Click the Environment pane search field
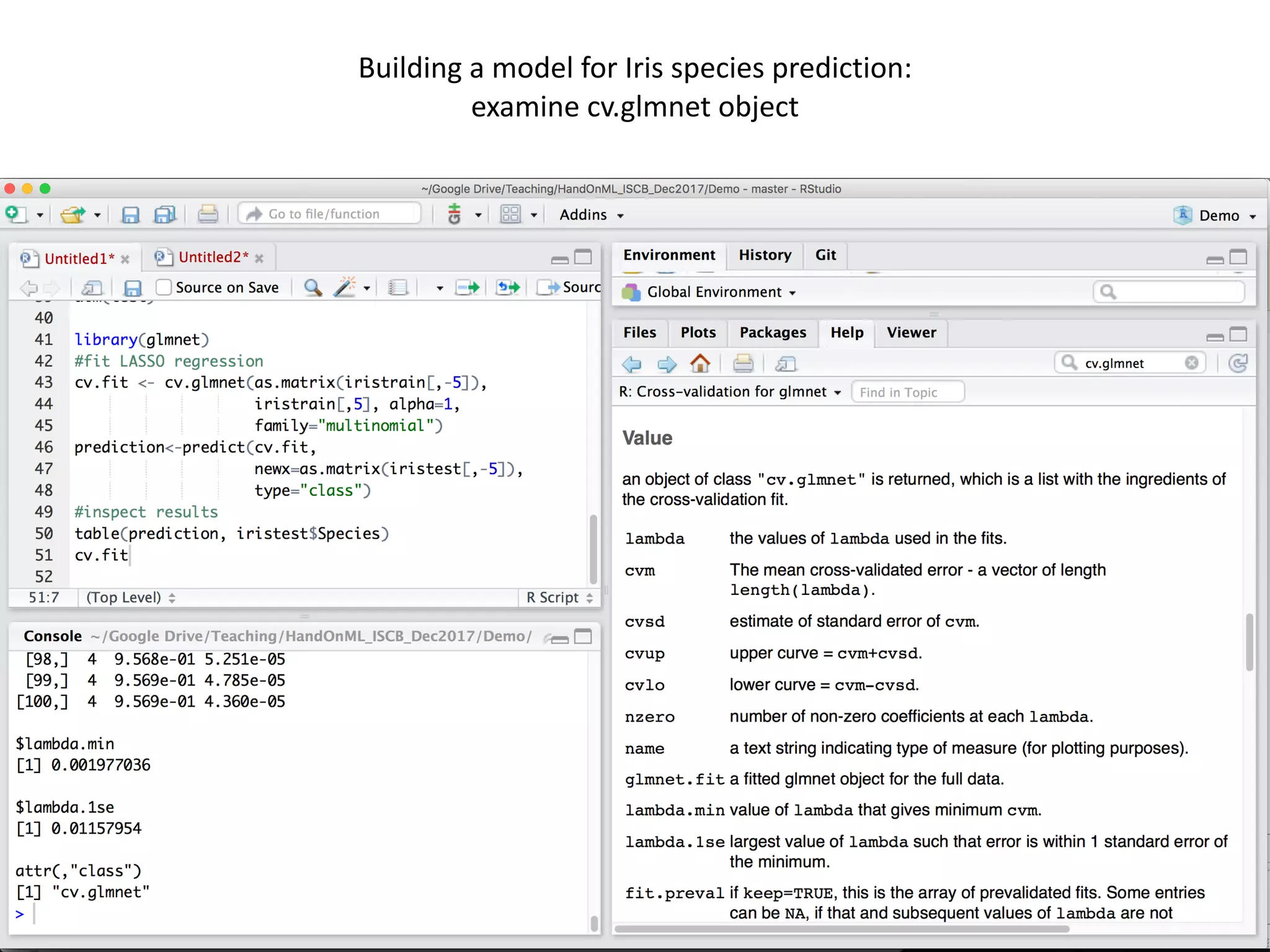Viewport: 1270px width, 952px height. click(1170, 292)
